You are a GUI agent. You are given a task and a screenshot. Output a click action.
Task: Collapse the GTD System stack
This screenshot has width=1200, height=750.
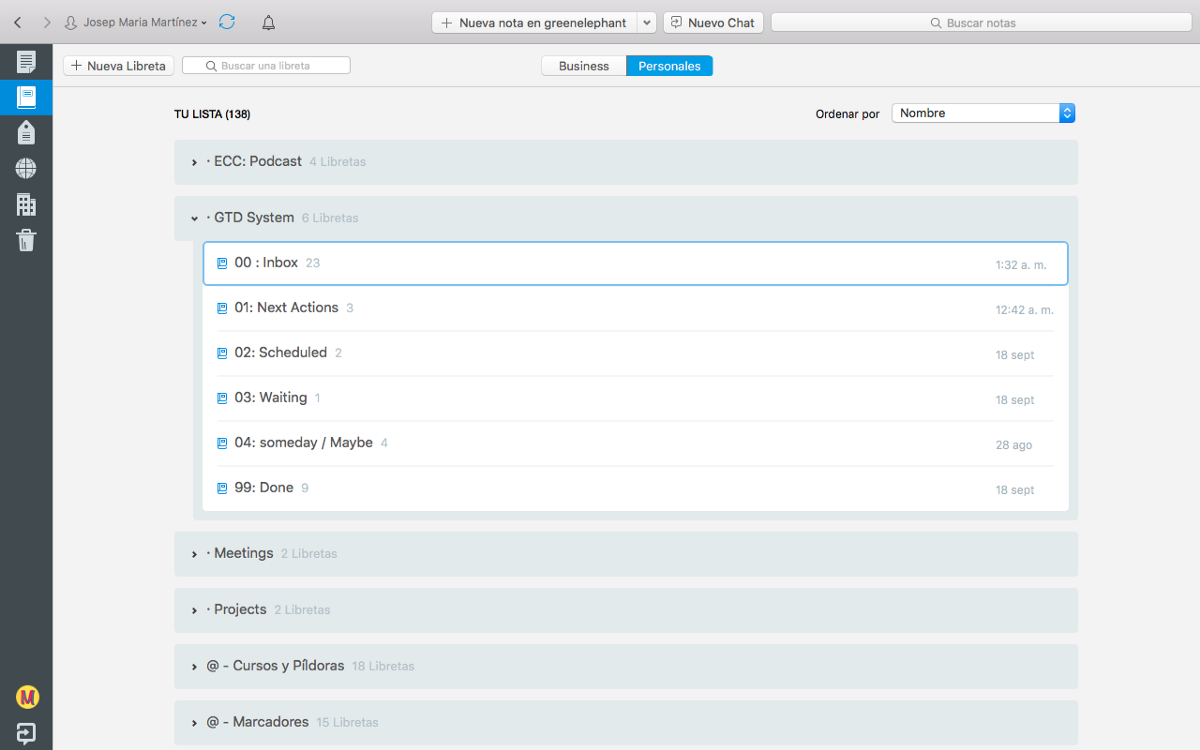click(194, 218)
